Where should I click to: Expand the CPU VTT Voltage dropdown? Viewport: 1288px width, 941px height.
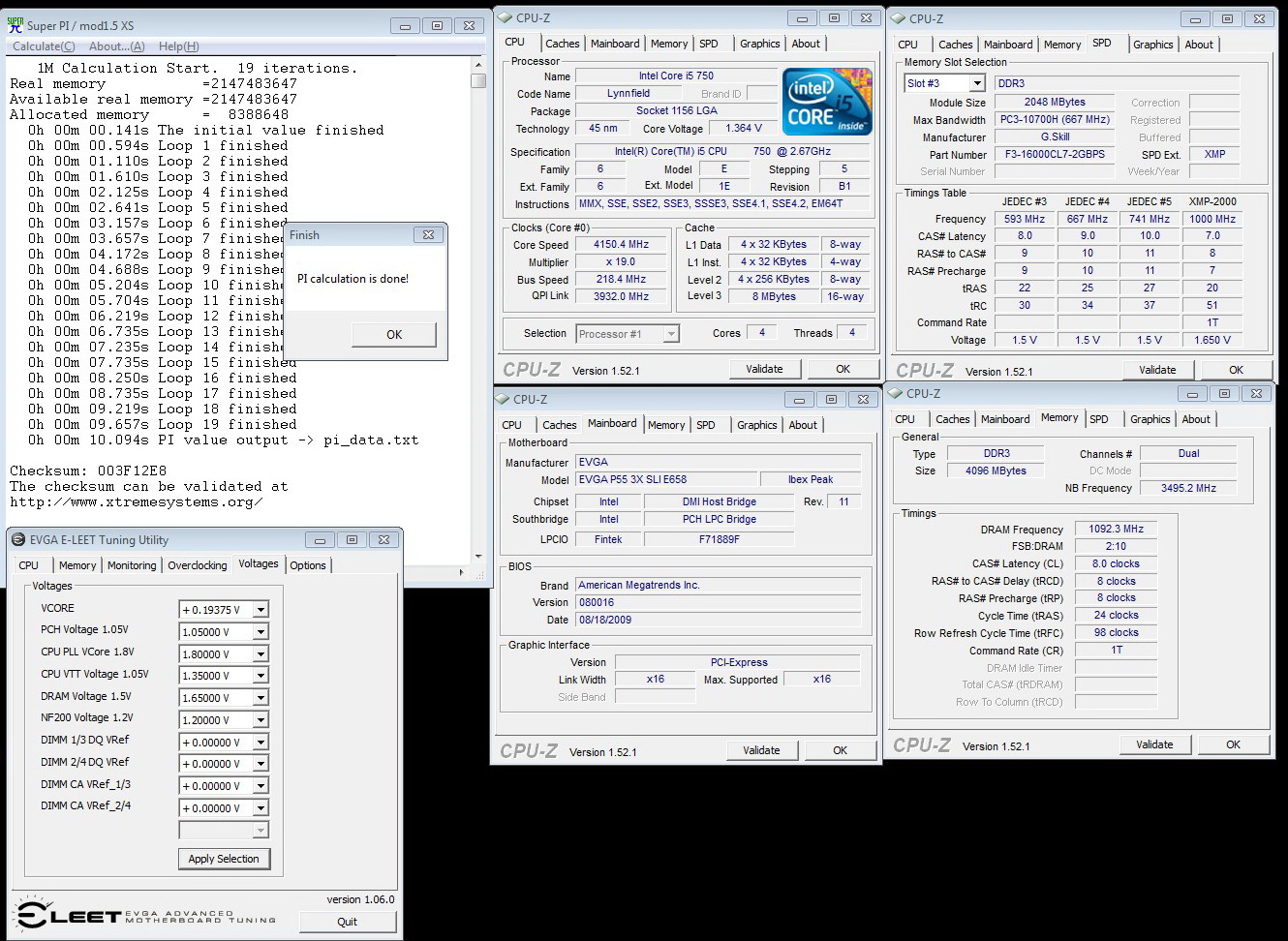[260, 676]
